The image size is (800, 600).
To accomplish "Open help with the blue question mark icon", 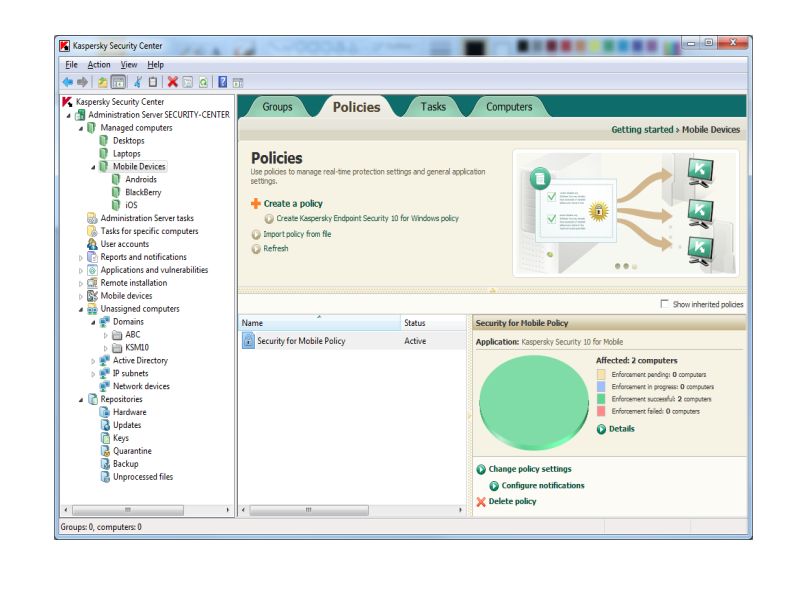I will 222,82.
